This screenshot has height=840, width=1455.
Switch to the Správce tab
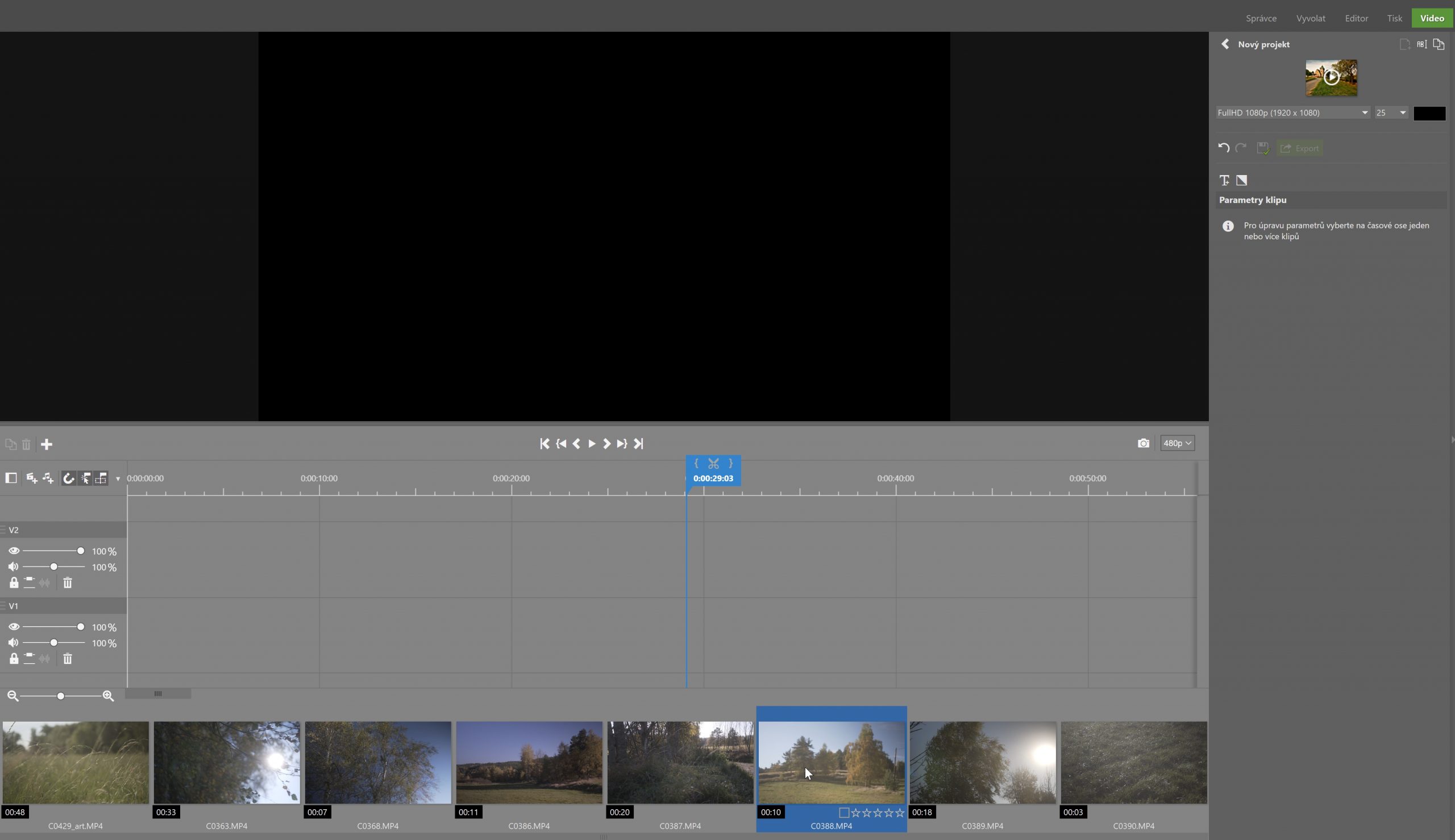pyautogui.click(x=1261, y=18)
